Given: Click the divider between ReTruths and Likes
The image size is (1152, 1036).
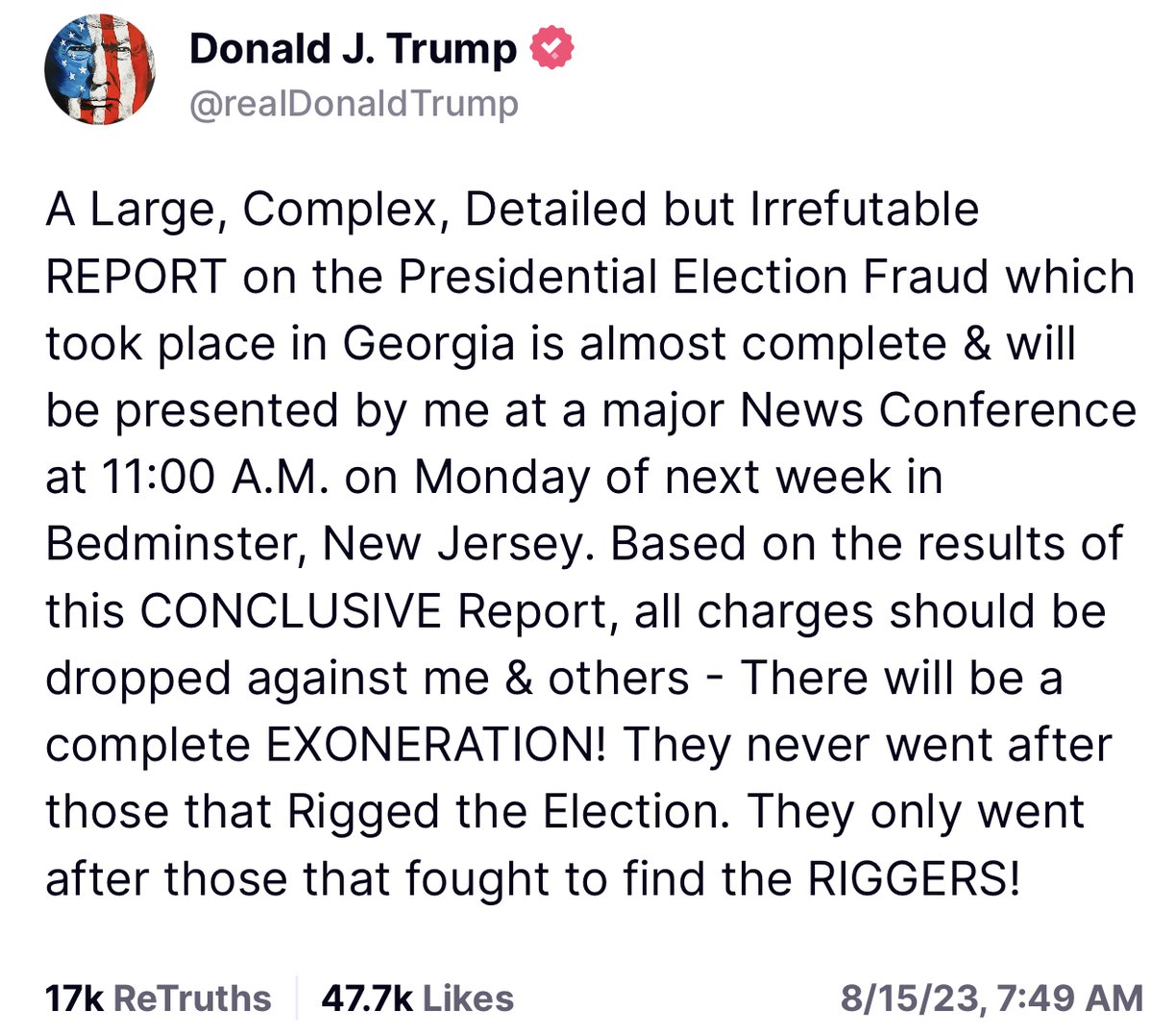Looking at the screenshot, I should 297,998.
